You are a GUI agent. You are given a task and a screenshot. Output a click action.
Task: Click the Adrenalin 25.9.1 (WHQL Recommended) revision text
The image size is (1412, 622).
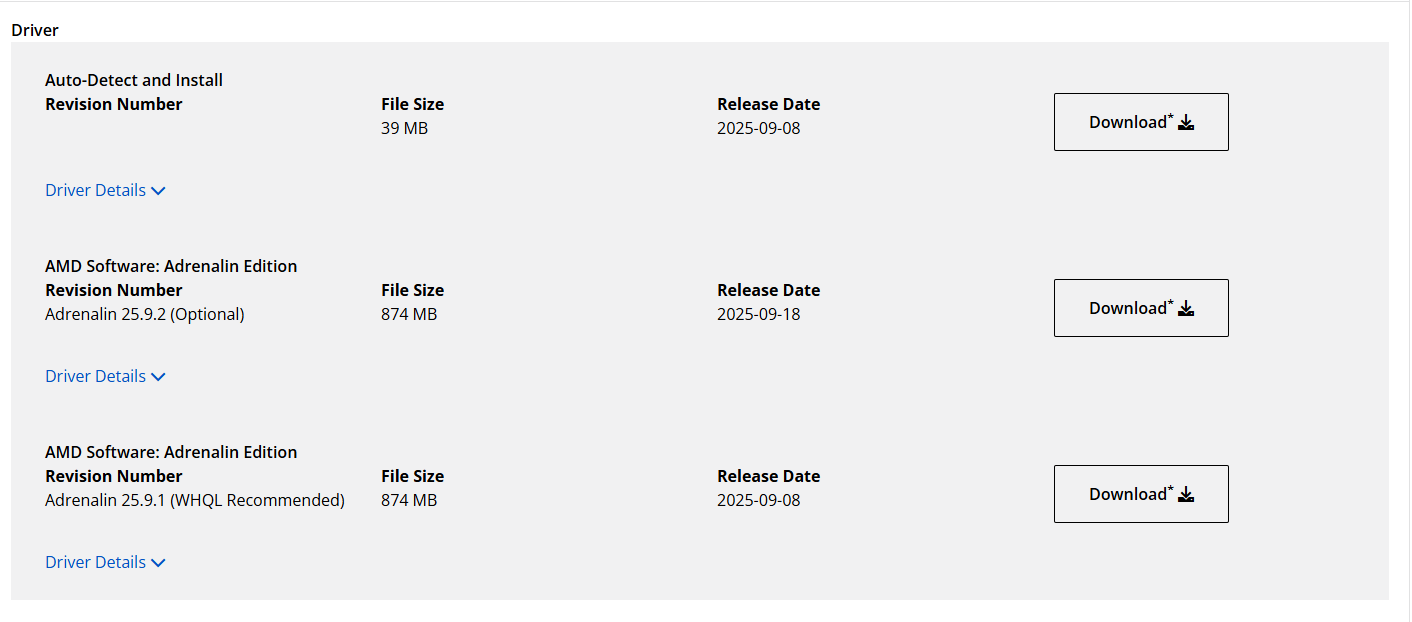pos(195,500)
